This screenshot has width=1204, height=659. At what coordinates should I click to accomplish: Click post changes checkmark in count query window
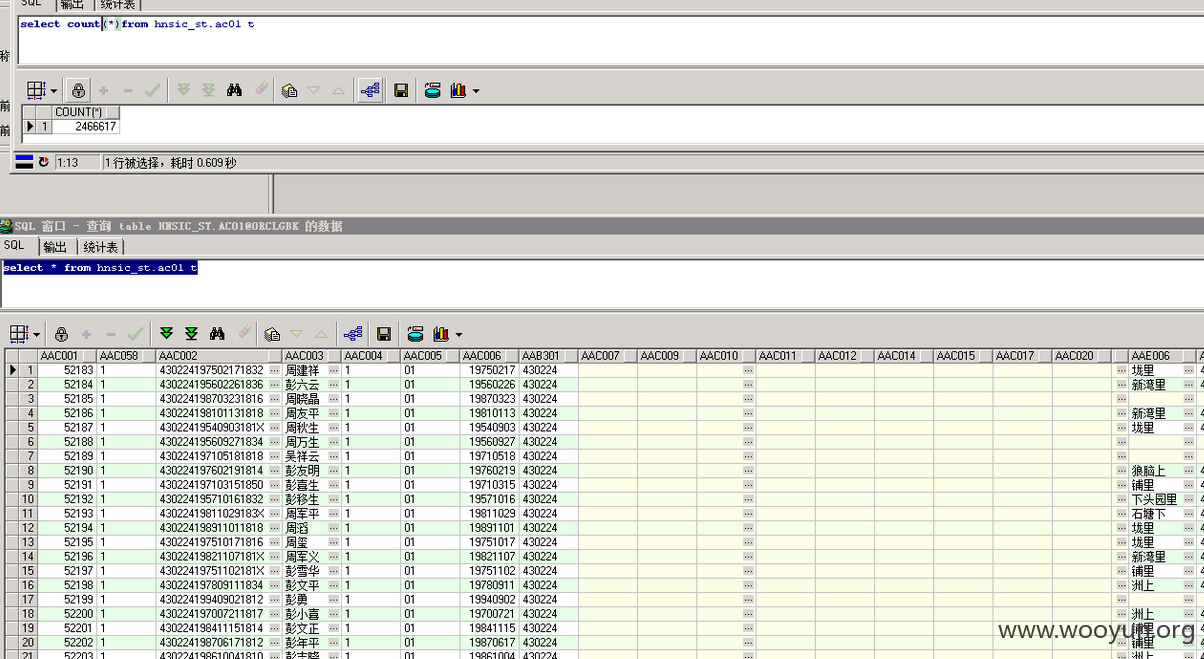pos(152,90)
